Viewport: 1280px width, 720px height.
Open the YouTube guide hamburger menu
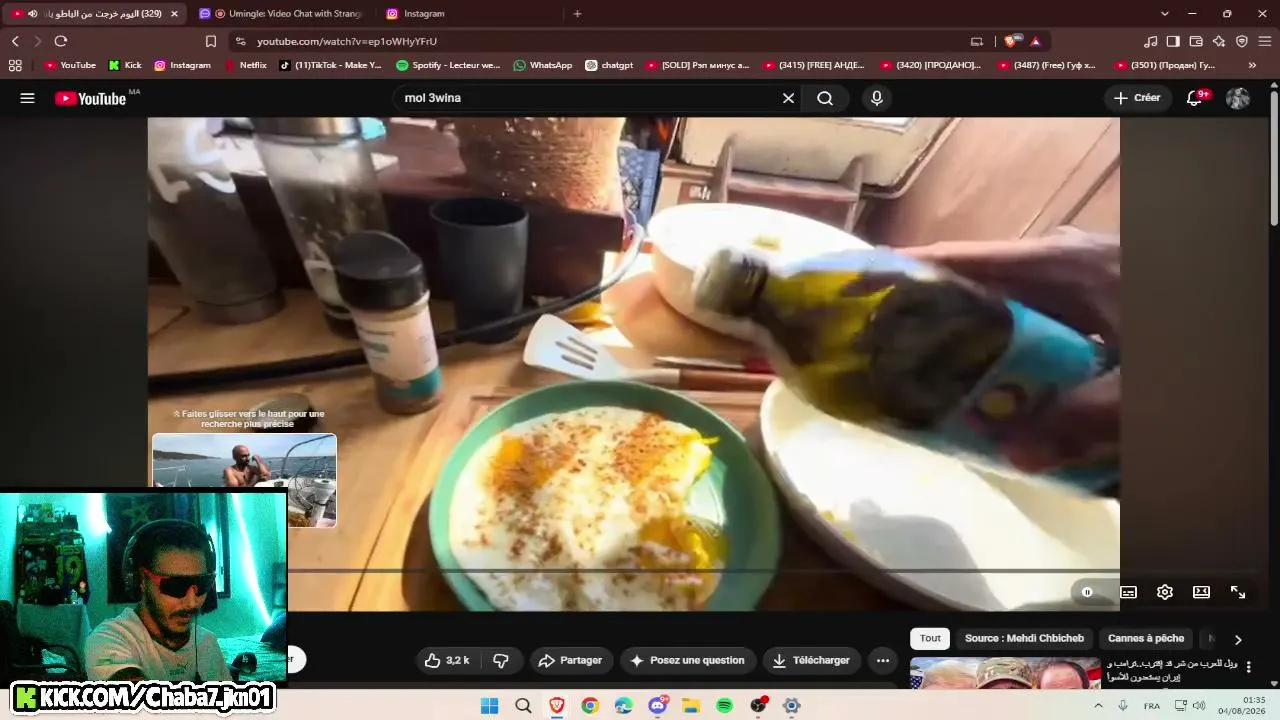pos(27,98)
